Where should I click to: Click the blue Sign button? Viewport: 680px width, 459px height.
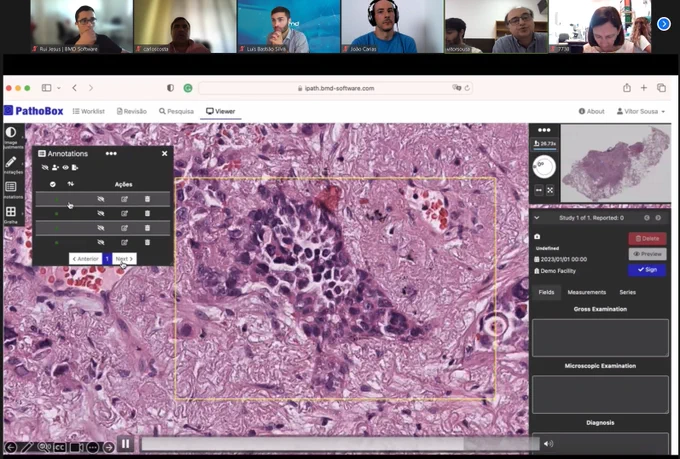(x=647, y=270)
